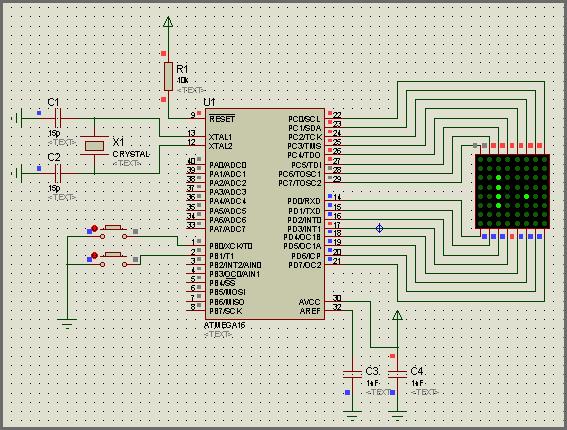
Task: Click the CRYSTAL value text
Action: (x=131, y=154)
